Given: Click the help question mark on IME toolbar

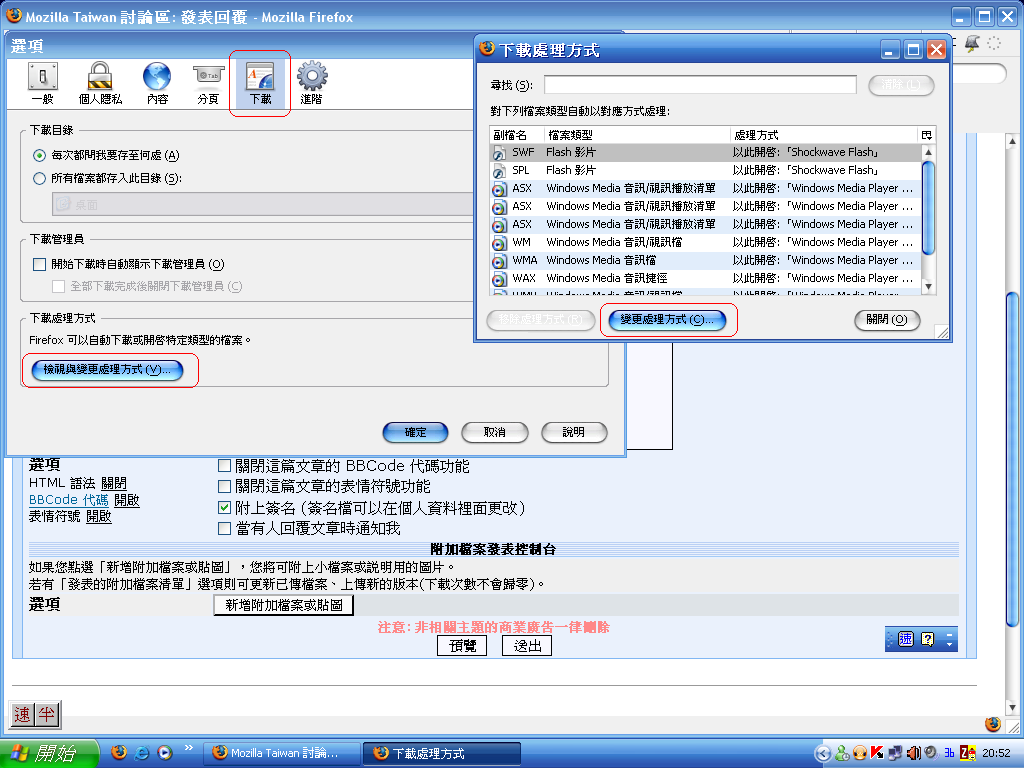Looking at the screenshot, I should [x=927, y=639].
